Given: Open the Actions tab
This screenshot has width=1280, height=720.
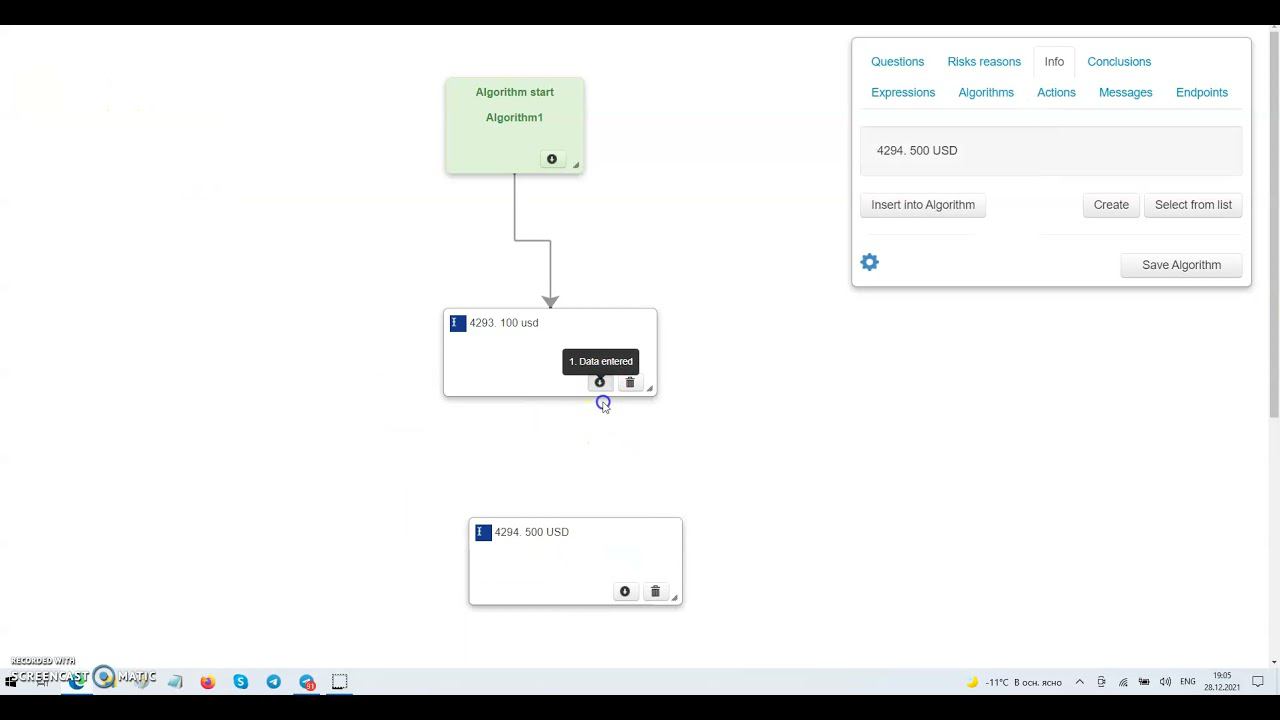Looking at the screenshot, I should pos(1056,92).
